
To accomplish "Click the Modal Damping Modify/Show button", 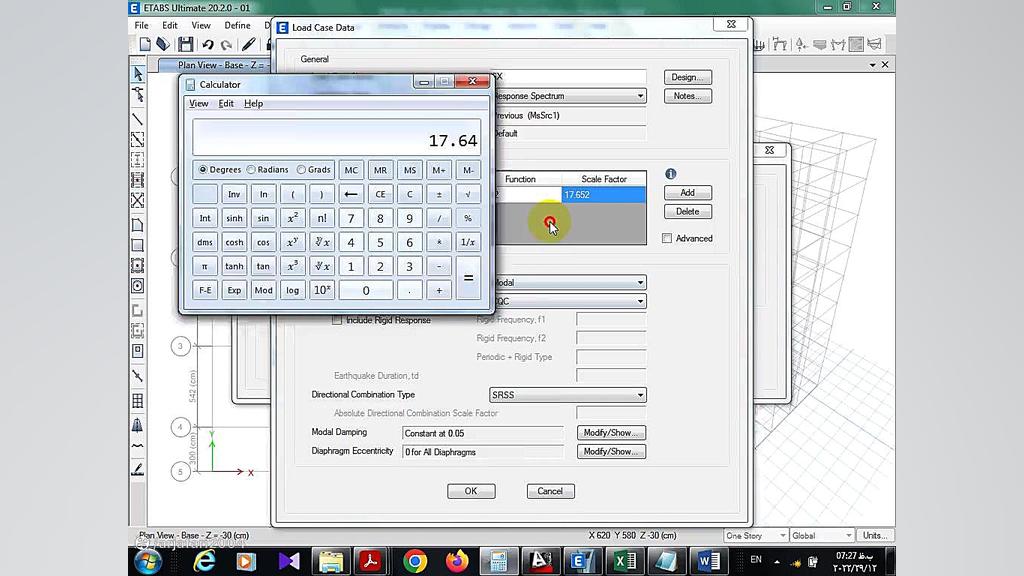I will point(611,432).
